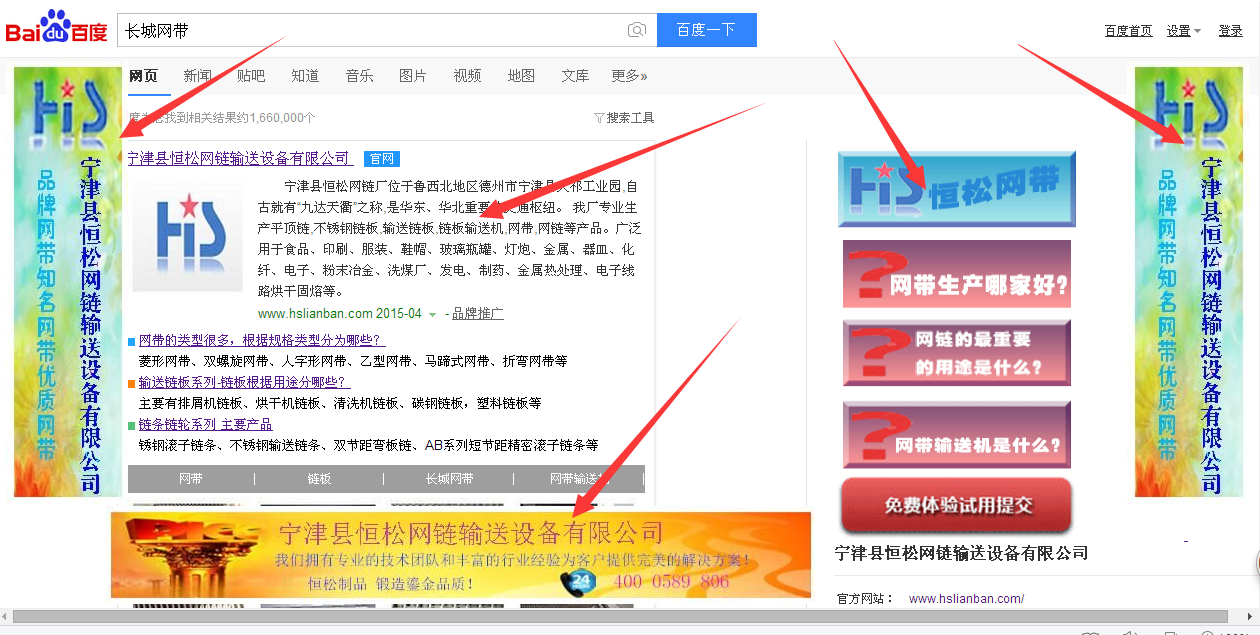Click the horizontal scrollbar's left arrow
This screenshot has width=1260, height=635.
(6, 617)
